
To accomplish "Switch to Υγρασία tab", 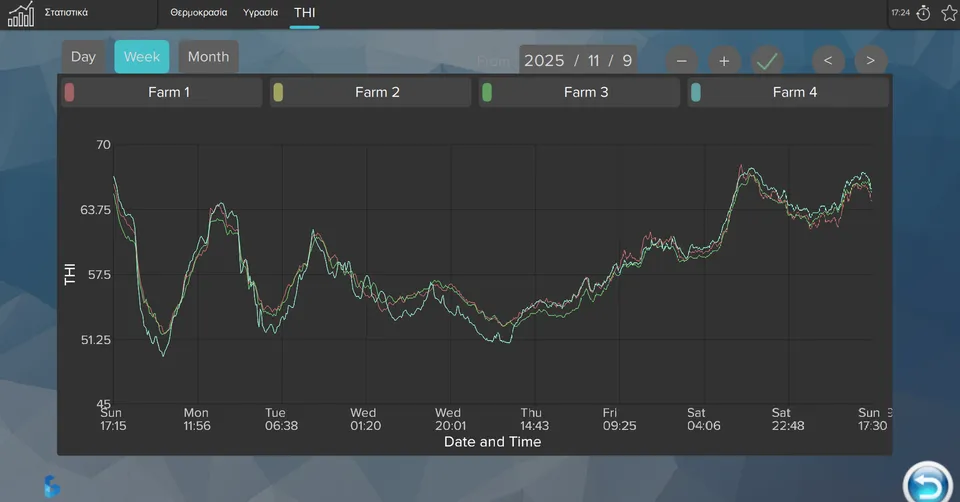I will click(260, 12).
